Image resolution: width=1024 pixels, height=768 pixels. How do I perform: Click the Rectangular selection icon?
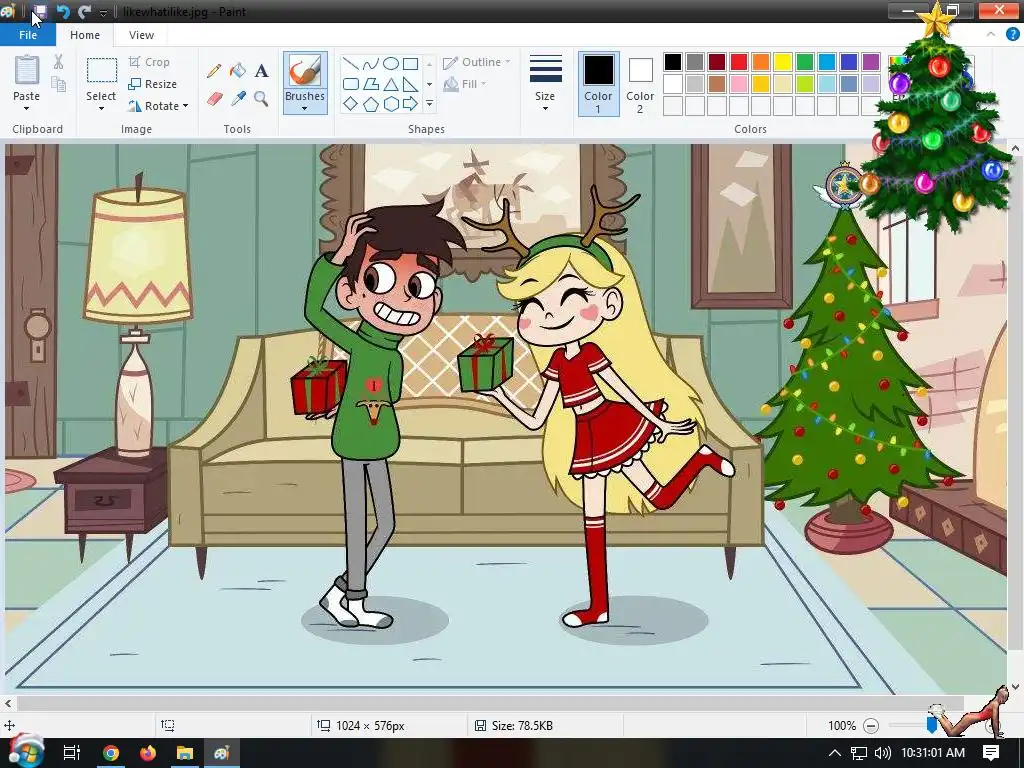coord(102,71)
